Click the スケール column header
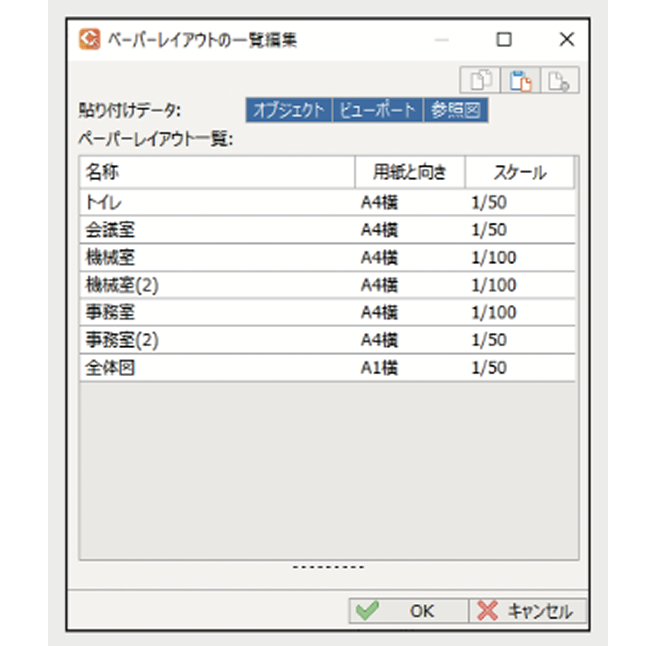656x646 pixels. click(520, 172)
